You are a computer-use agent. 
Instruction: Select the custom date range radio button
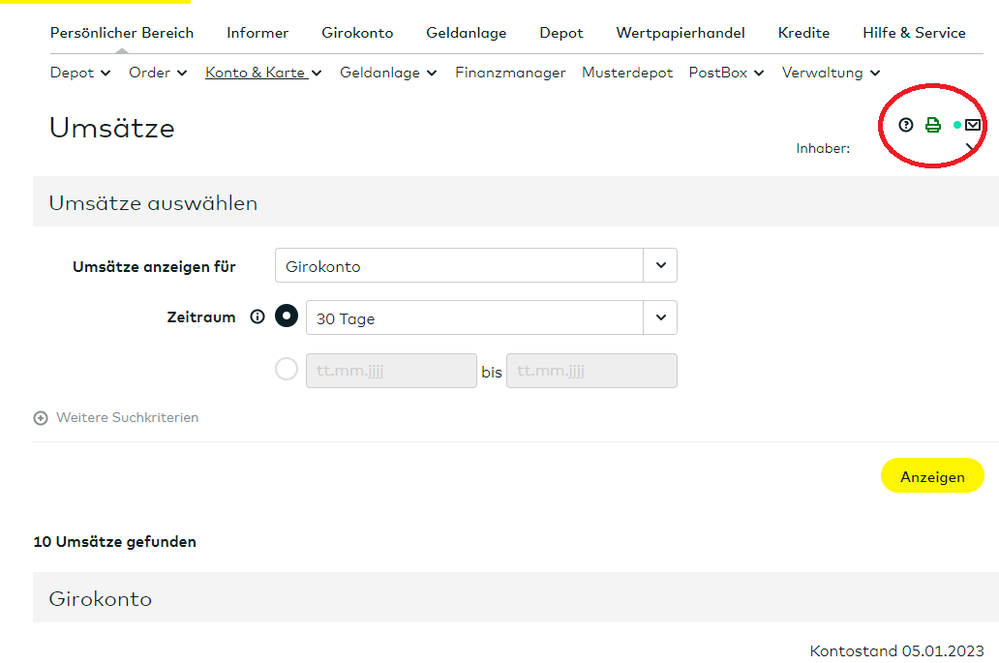pos(287,370)
